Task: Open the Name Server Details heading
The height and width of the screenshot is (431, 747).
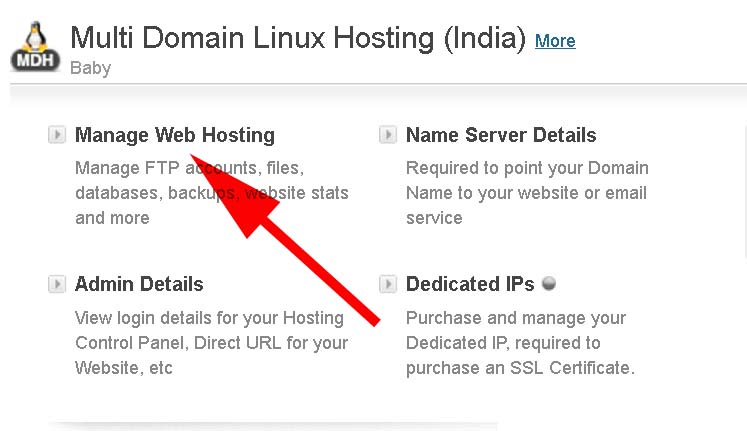Action: click(x=501, y=135)
